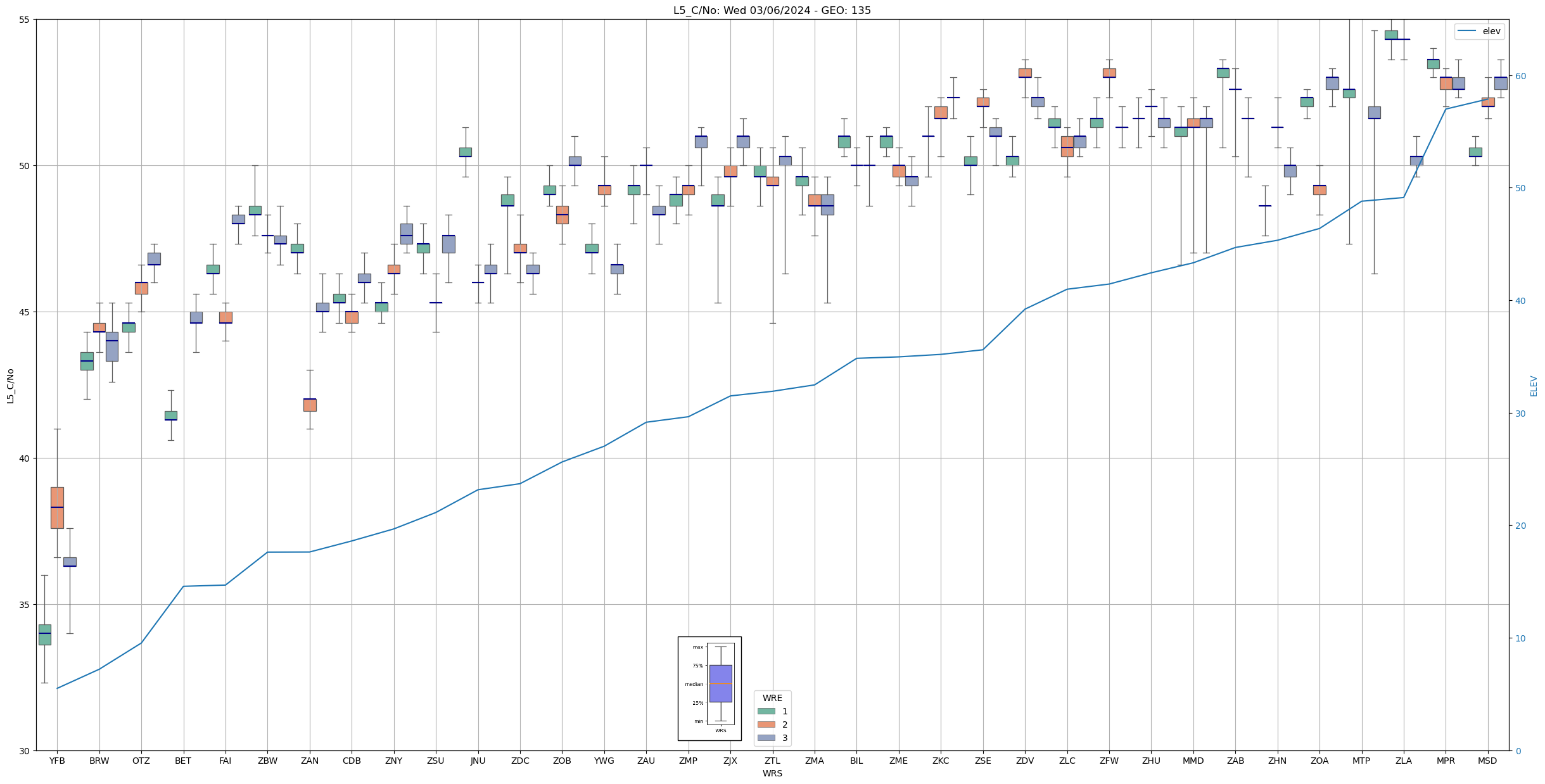The width and height of the screenshot is (1545, 784).
Task: Click the JNU station tick label
Action: click(478, 761)
